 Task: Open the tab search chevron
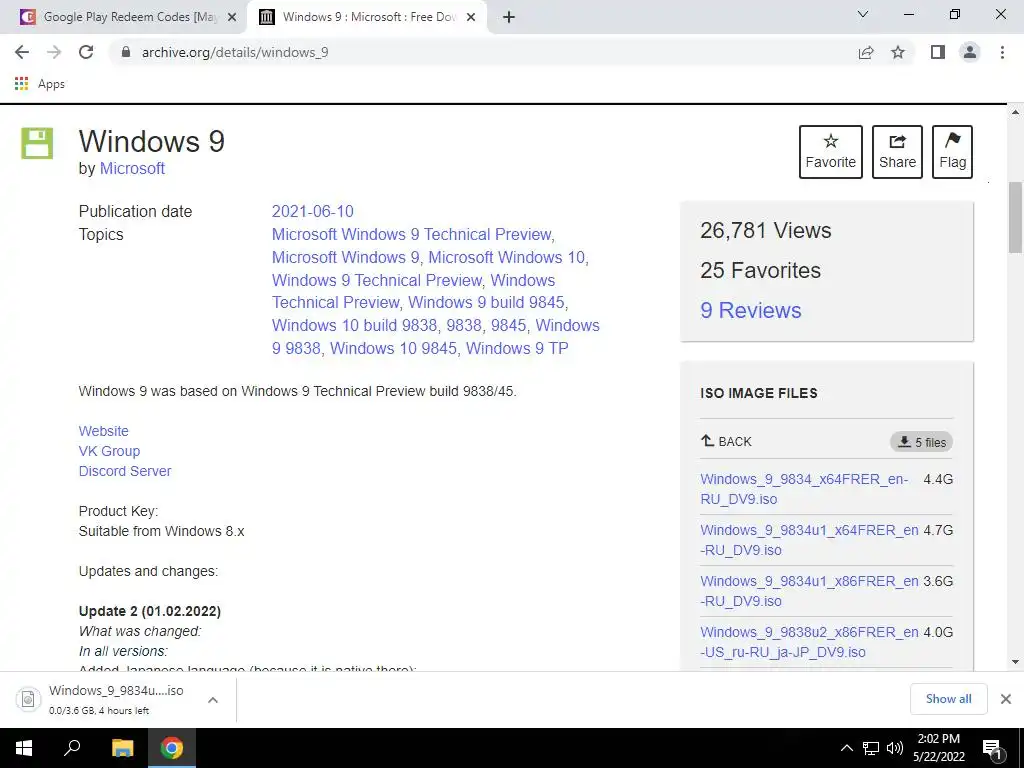(863, 14)
